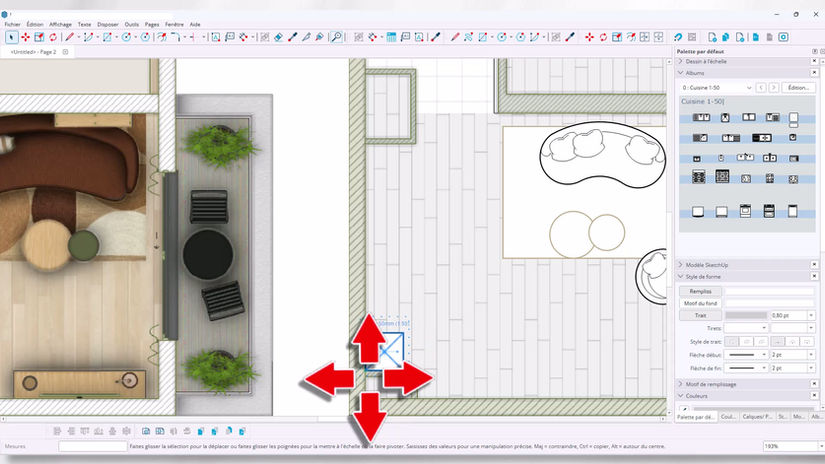
Task: Click the gray stroke color swatch
Action: [746, 315]
